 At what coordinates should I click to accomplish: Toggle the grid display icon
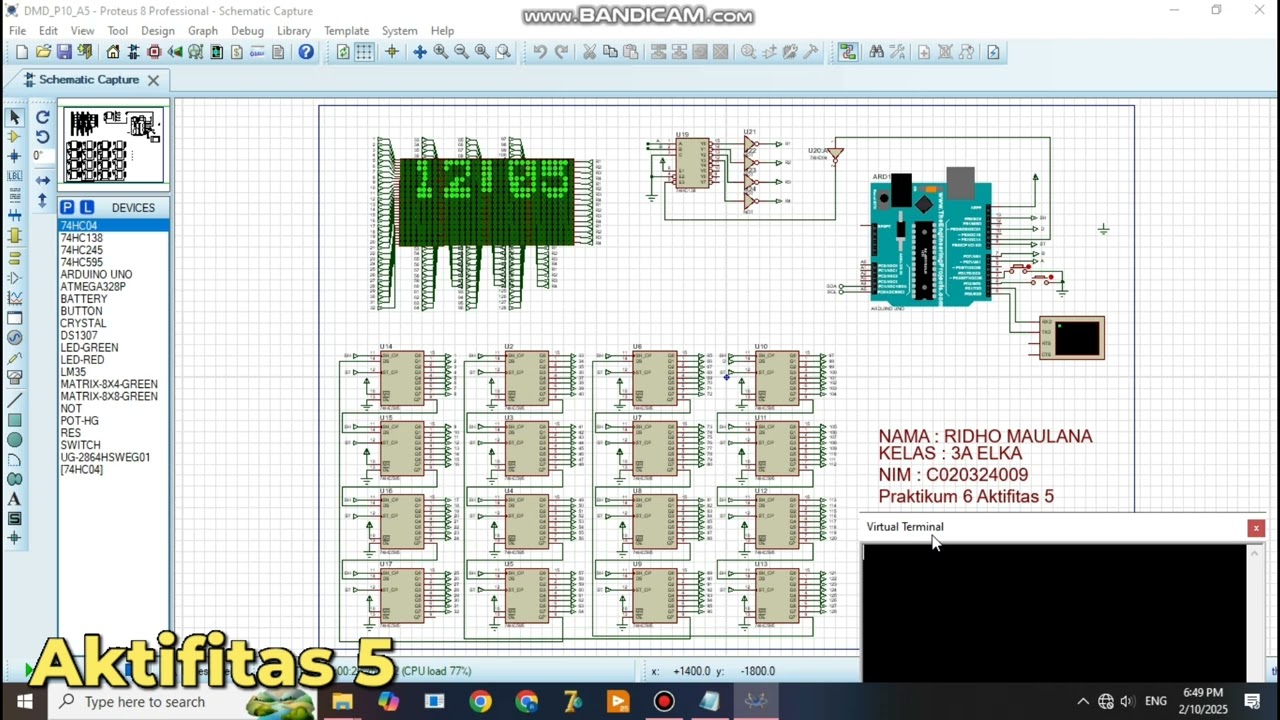coord(364,52)
